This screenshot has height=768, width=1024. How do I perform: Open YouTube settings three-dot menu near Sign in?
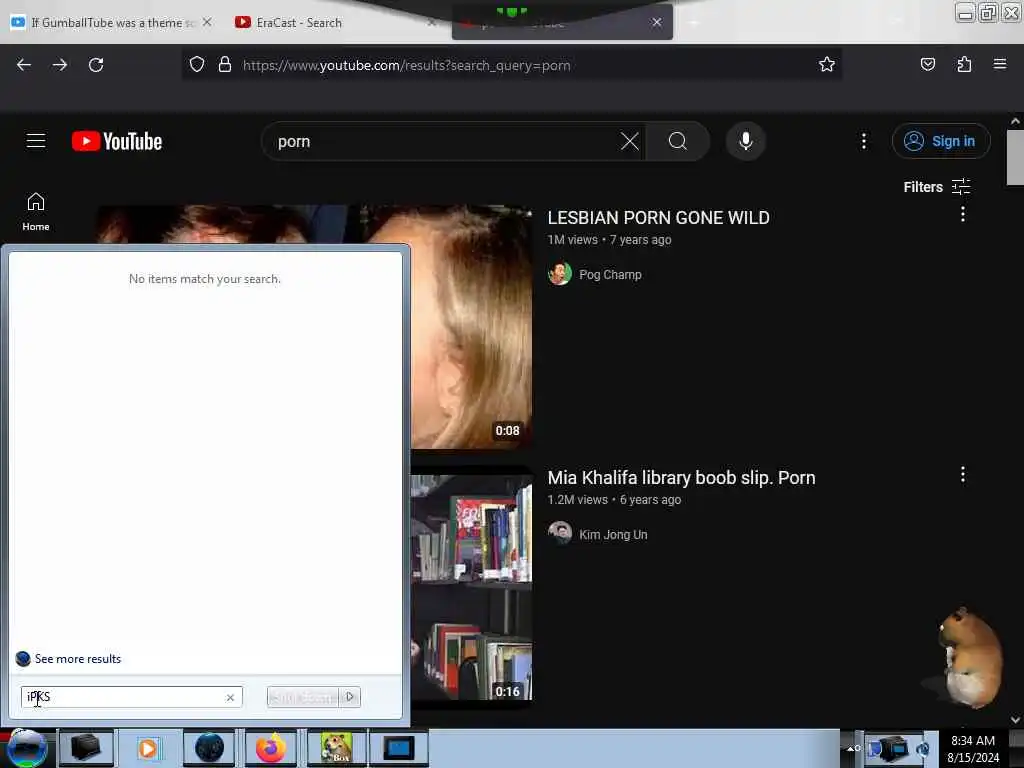pos(864,141)
